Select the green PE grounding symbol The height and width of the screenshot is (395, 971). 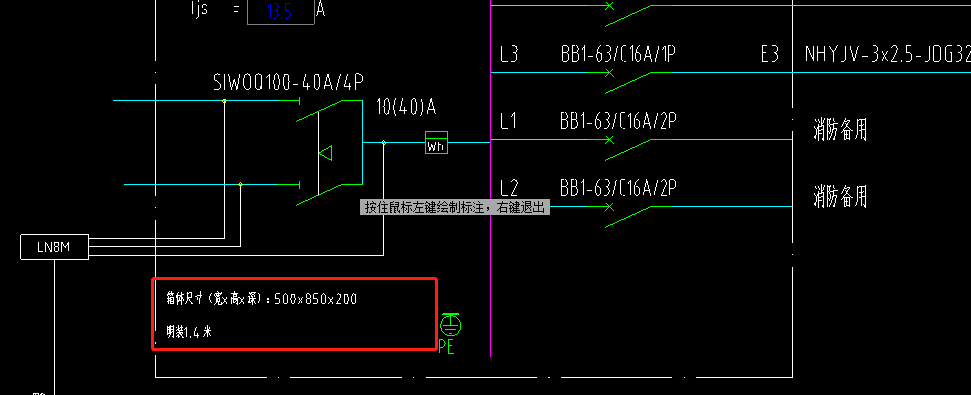pyautogui.click(x=451, y=324)
